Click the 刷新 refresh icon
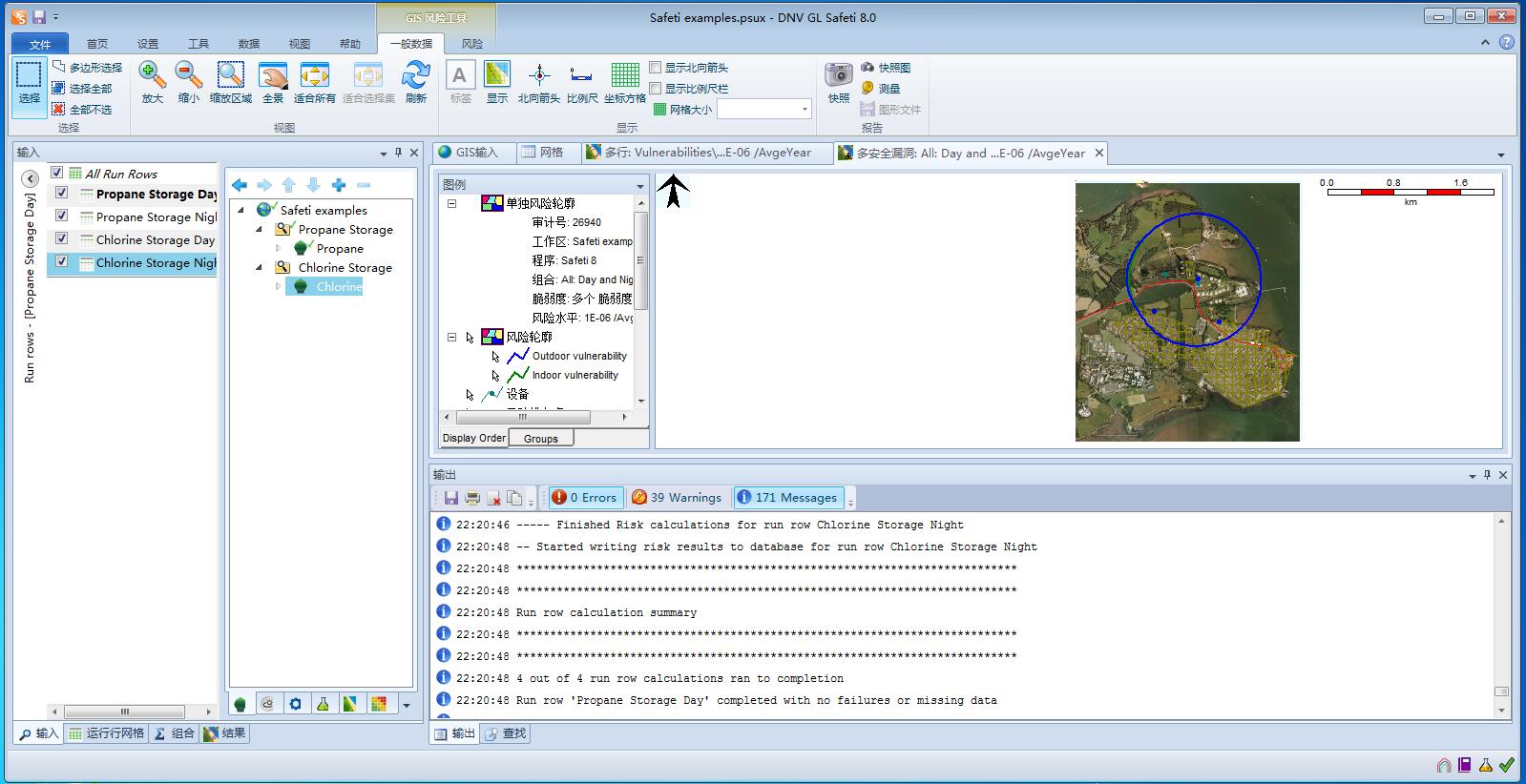1526x784 pixels. [416, 75]
